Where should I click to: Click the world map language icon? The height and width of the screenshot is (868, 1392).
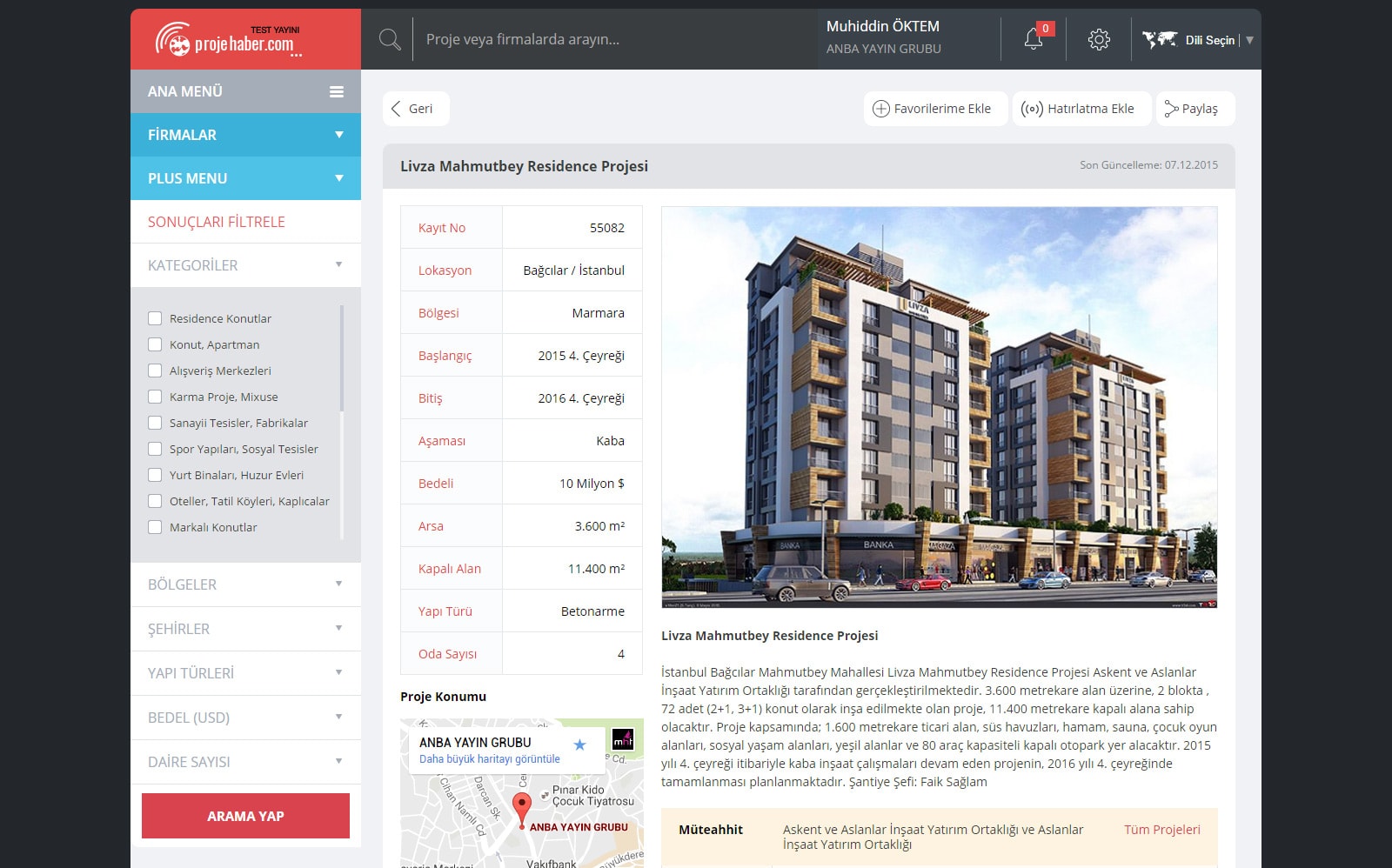(1159, 39)
